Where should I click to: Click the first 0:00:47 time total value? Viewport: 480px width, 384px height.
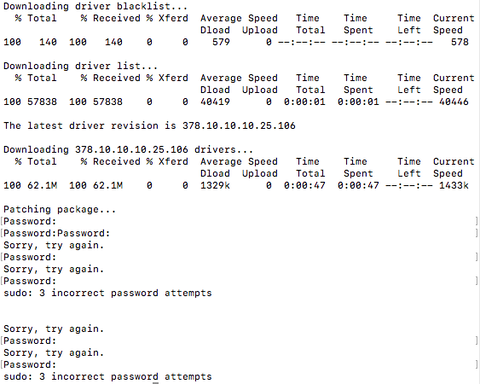304,185
